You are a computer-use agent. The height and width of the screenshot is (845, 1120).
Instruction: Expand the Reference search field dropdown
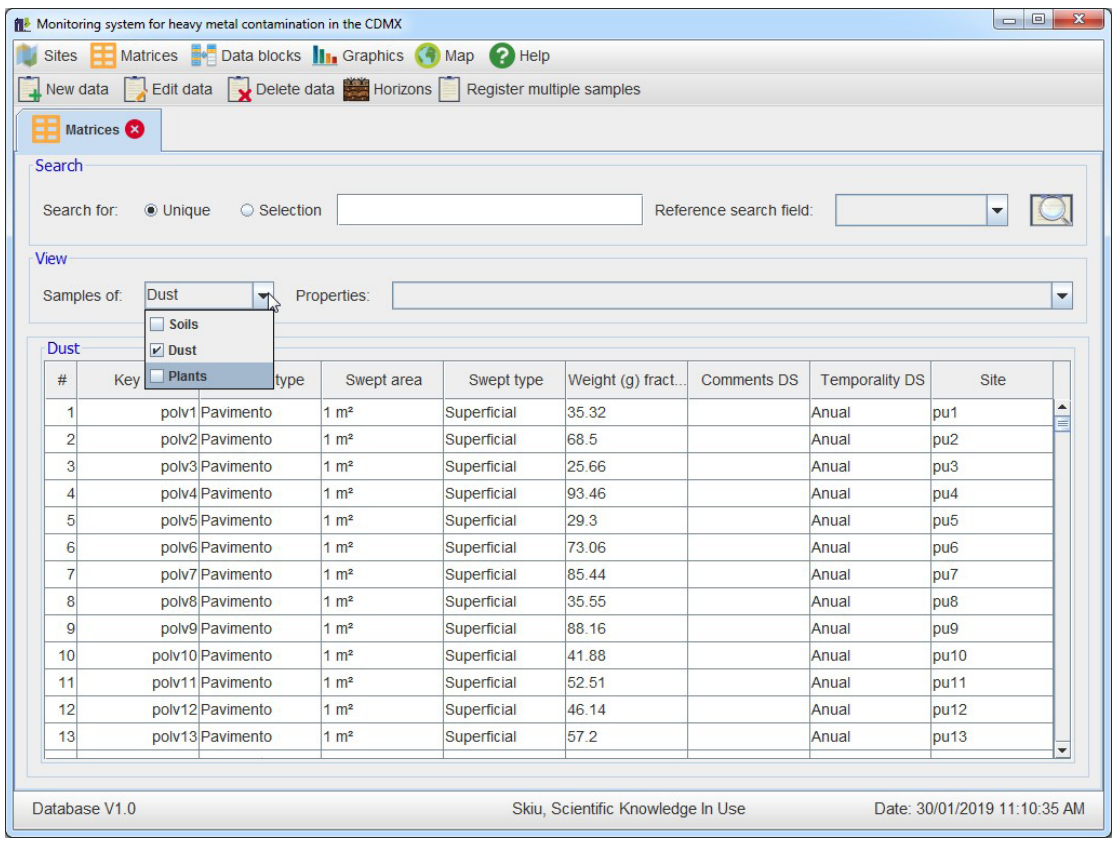point(996,211)
